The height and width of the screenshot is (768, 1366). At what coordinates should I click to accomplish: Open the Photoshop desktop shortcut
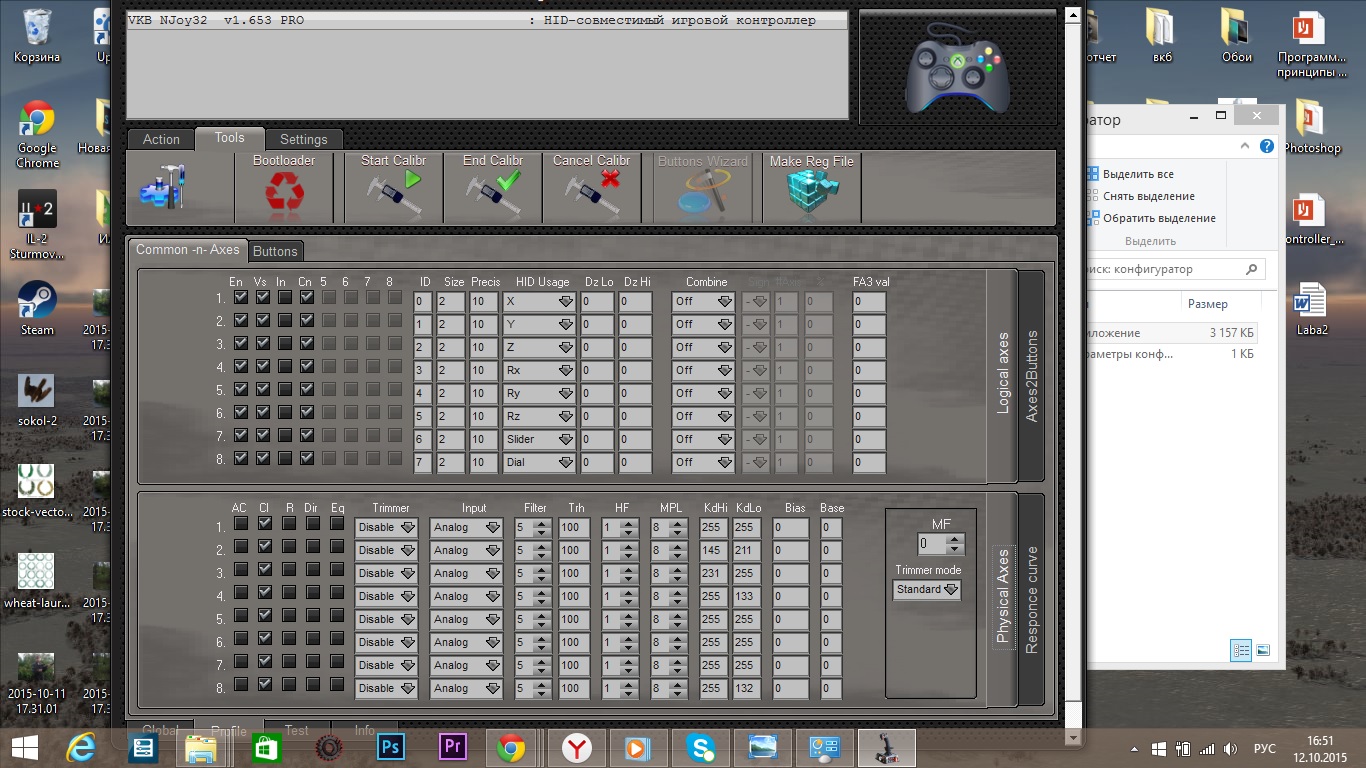(x=1310, y=127)
